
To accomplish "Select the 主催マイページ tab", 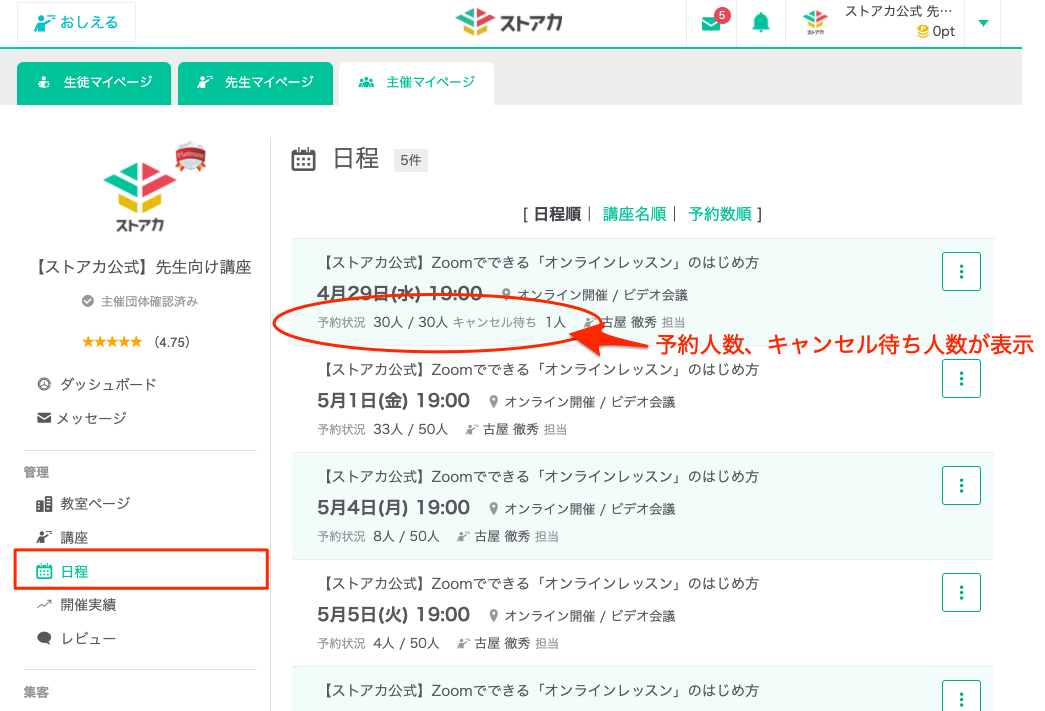I will coord(417,83).
